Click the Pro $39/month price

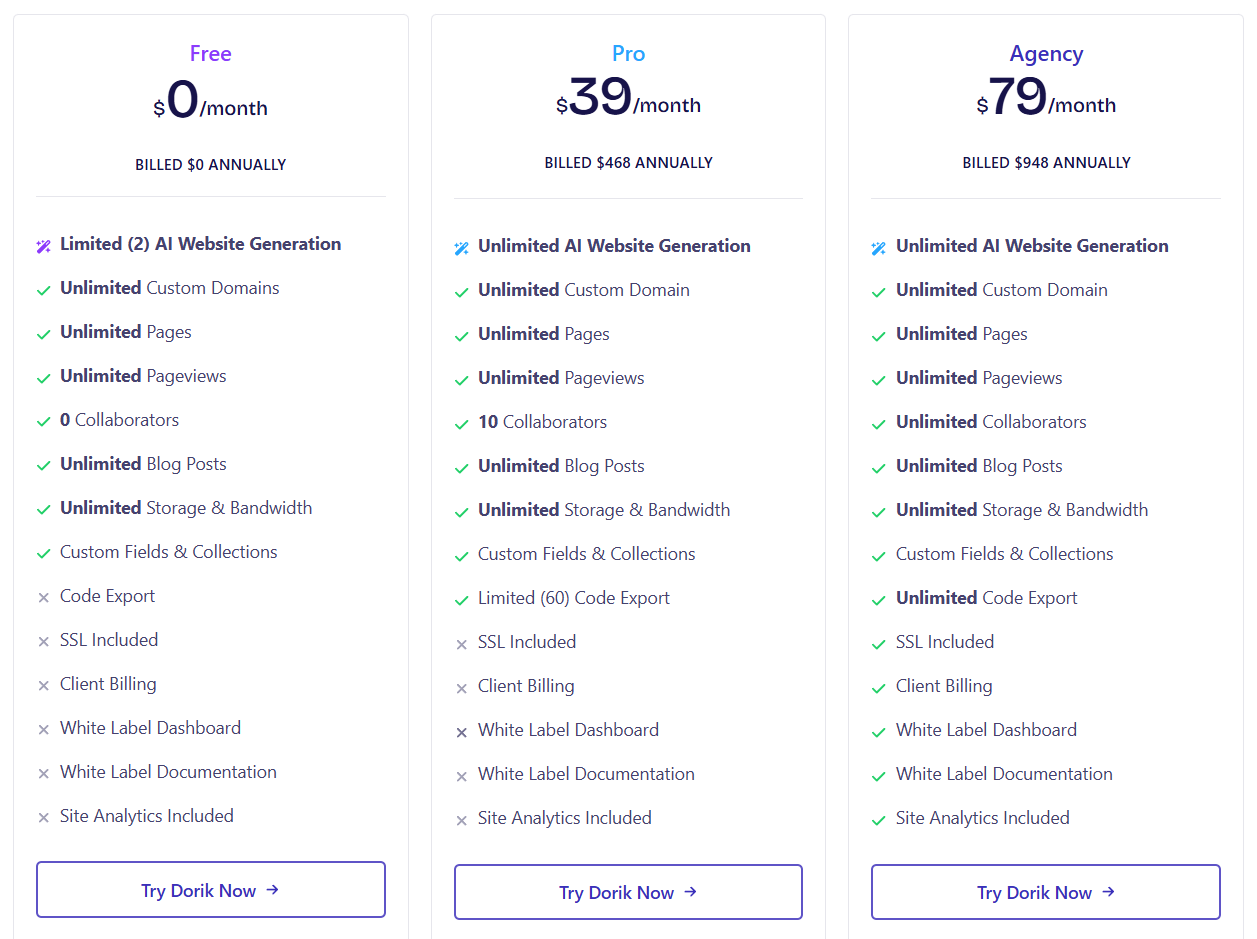point(628,99)
